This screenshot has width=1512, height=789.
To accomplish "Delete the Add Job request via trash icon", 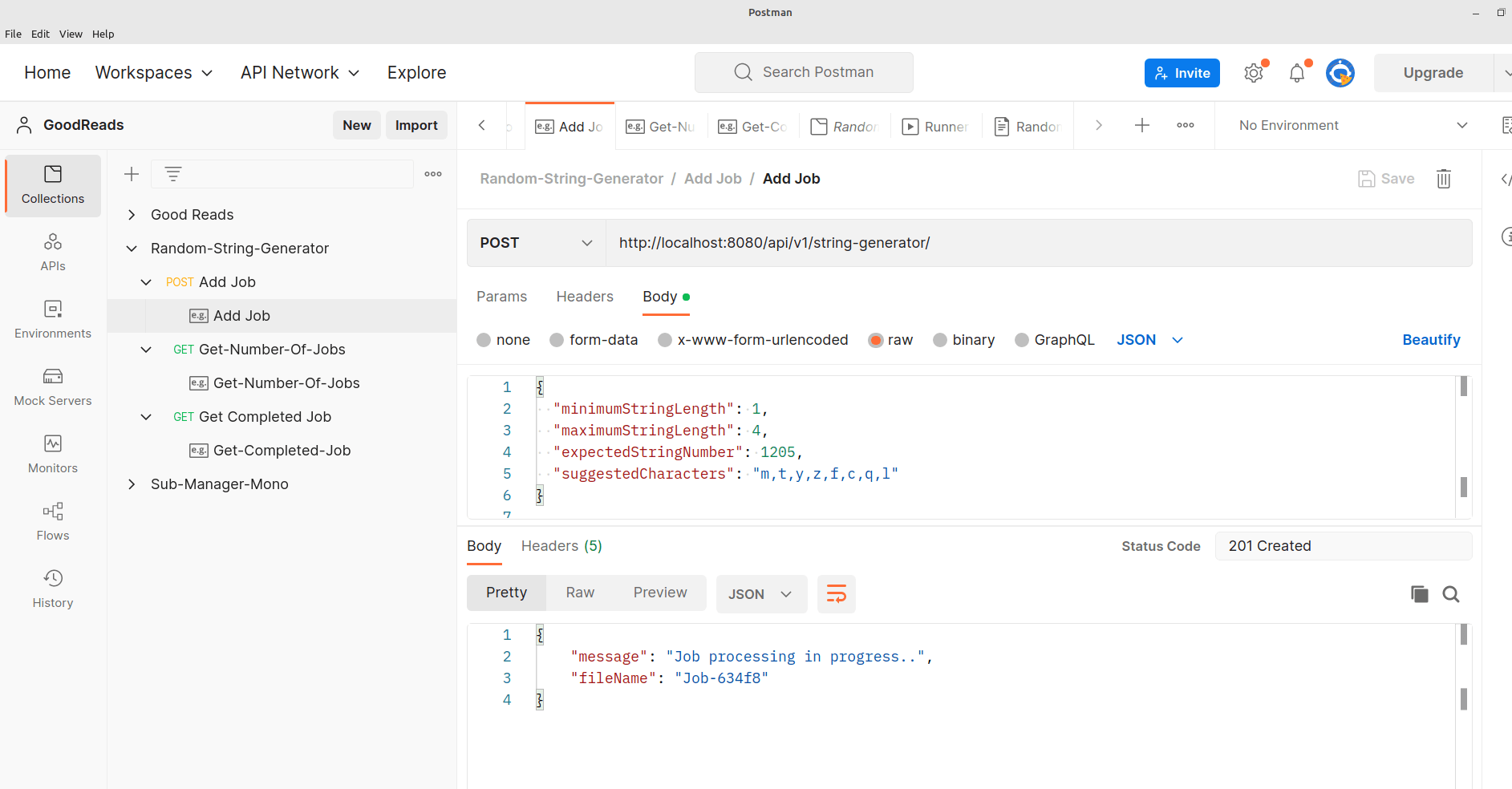I will 1443,179.
